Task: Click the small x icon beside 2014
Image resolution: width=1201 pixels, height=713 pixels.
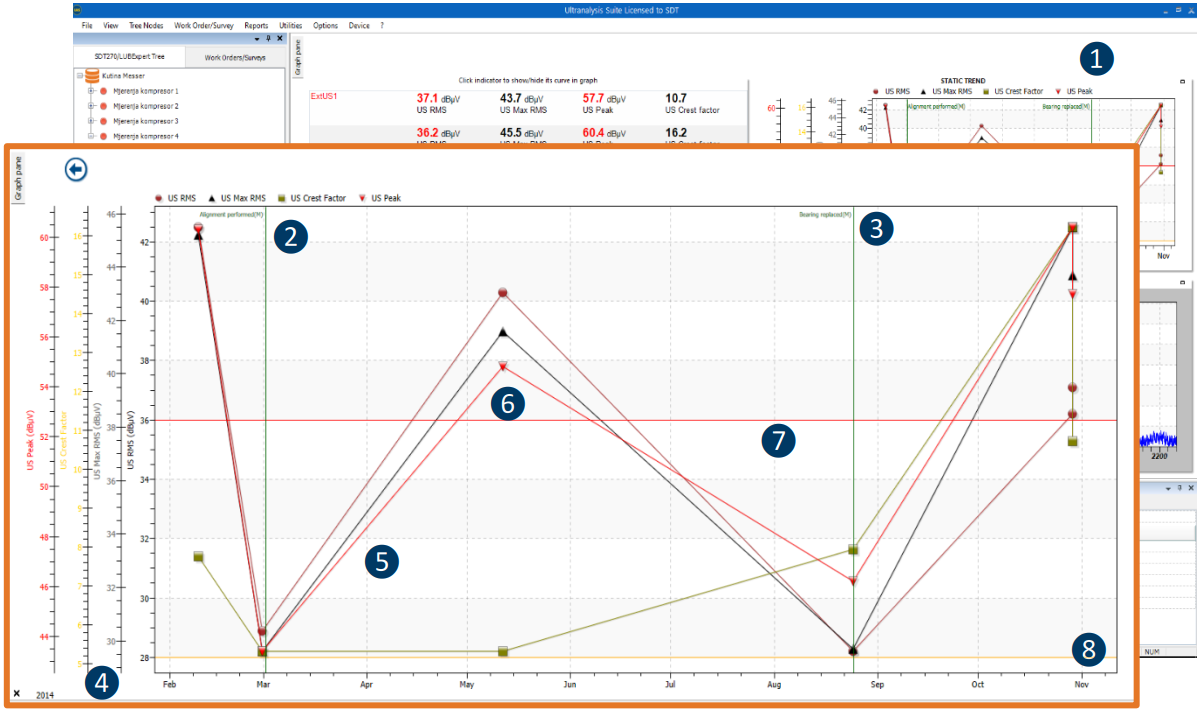Action: tap(17, 693)
